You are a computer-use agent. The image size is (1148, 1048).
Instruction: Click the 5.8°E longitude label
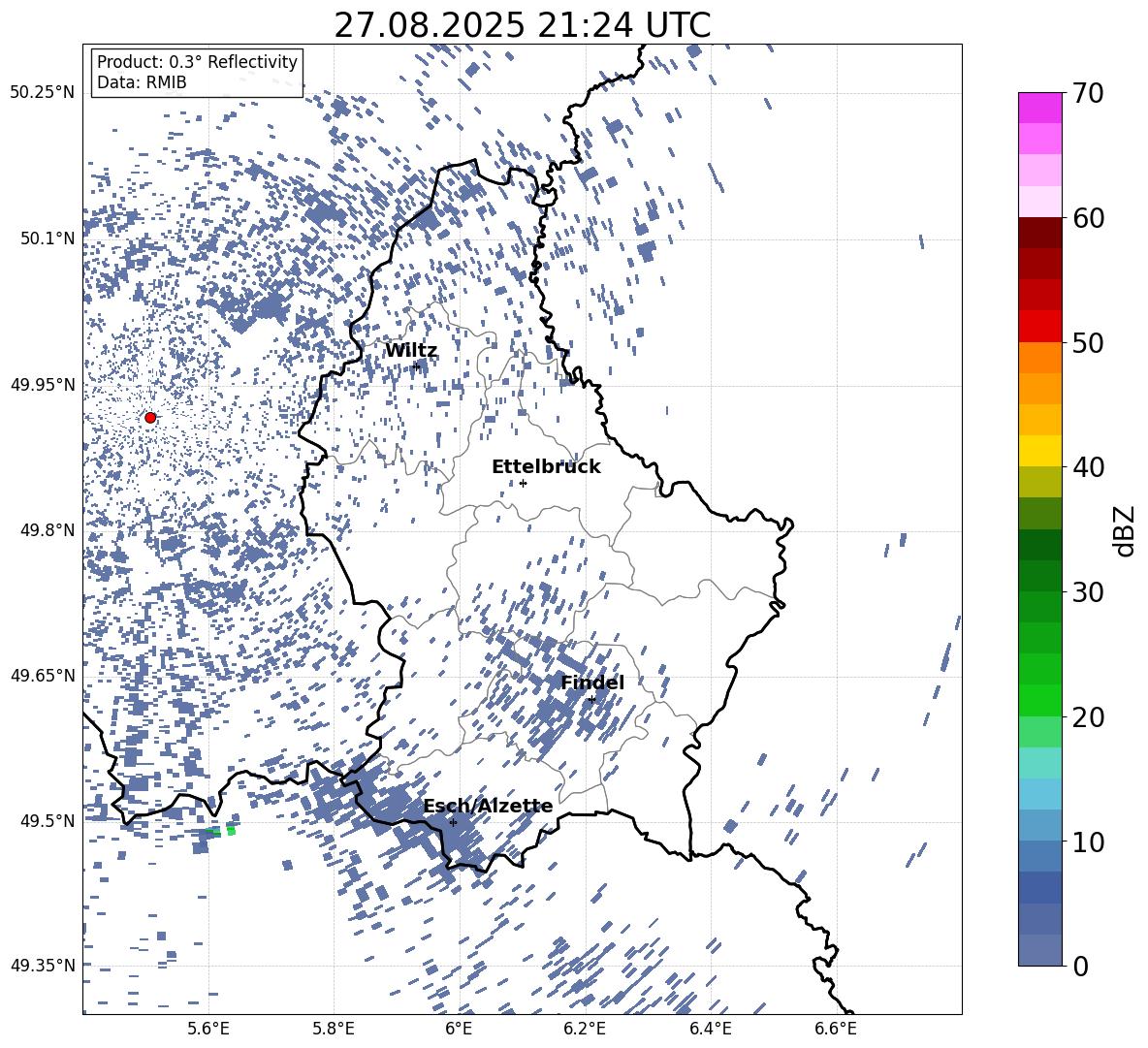tap(334, 1029)
